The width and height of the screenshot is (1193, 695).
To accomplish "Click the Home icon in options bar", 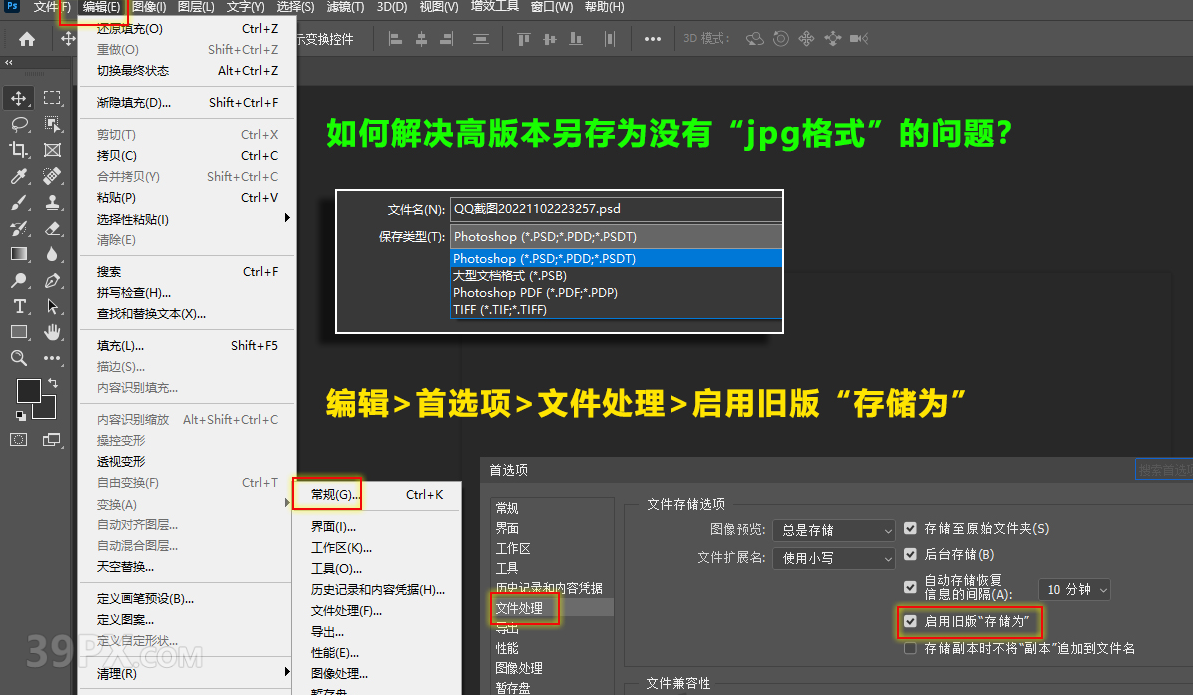I will [x=27, y=39].
